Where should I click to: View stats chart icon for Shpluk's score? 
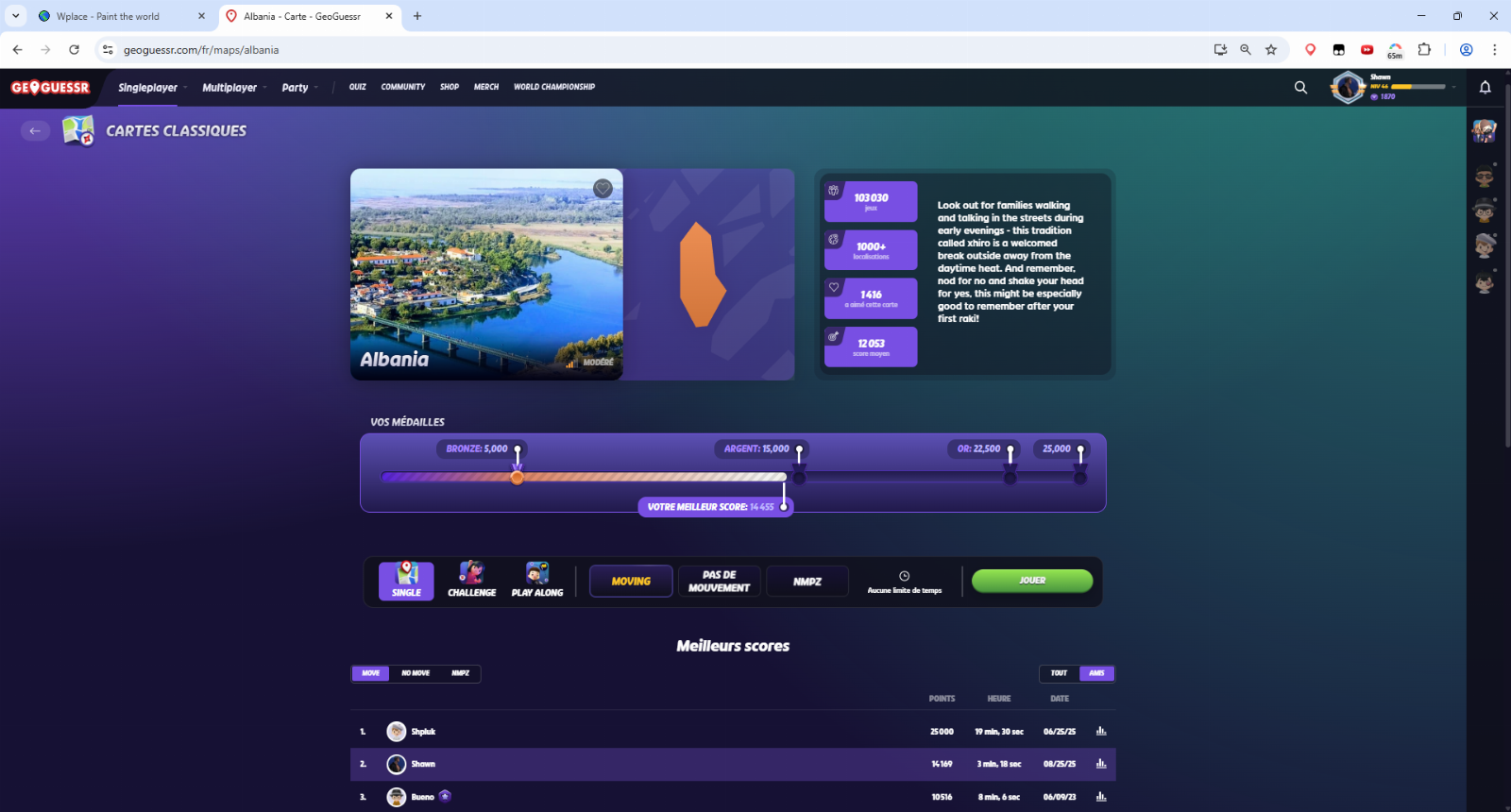(x=1100, y=732)
